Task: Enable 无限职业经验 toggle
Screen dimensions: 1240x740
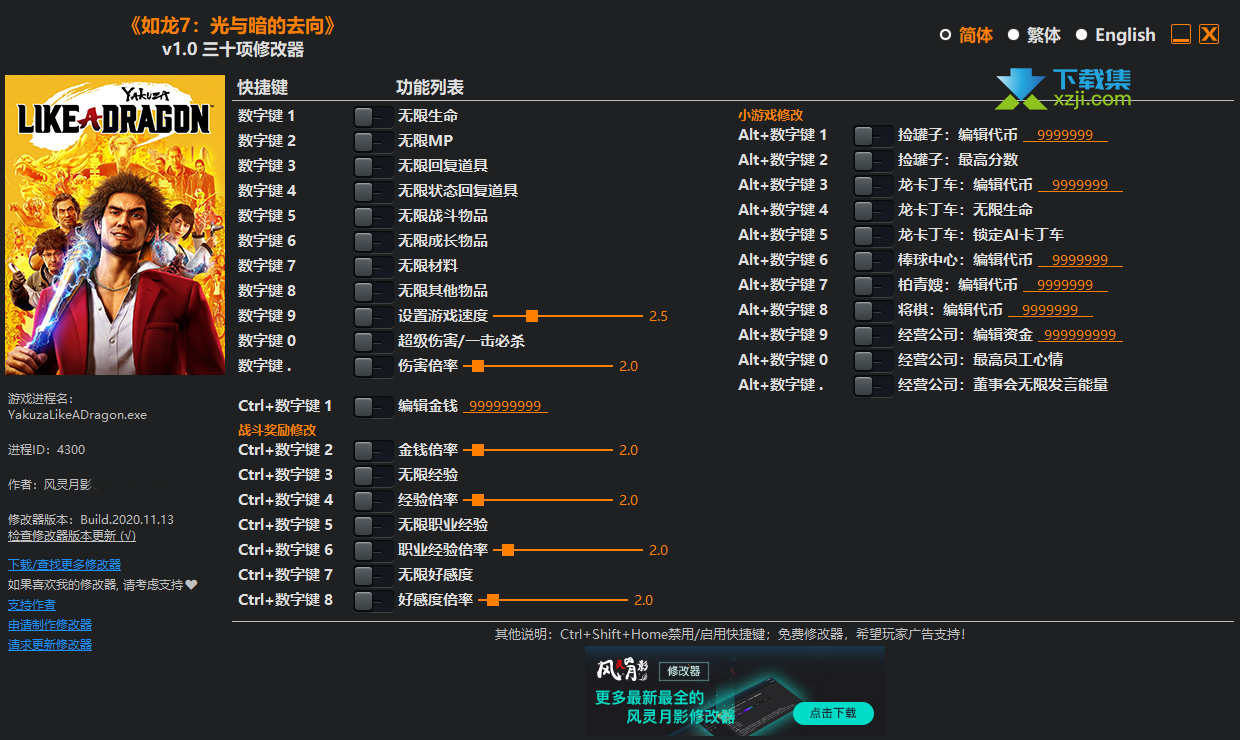Action: (373, 525)
